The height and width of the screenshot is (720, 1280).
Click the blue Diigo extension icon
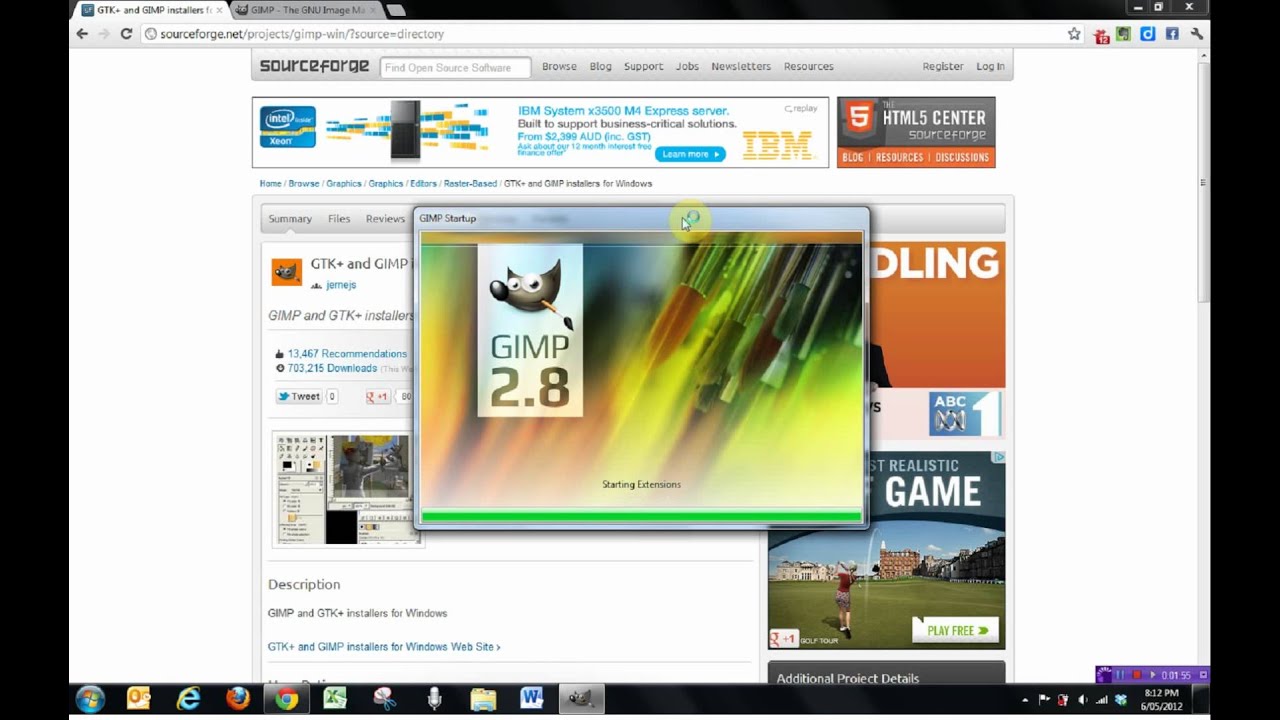coord(1148,34)
